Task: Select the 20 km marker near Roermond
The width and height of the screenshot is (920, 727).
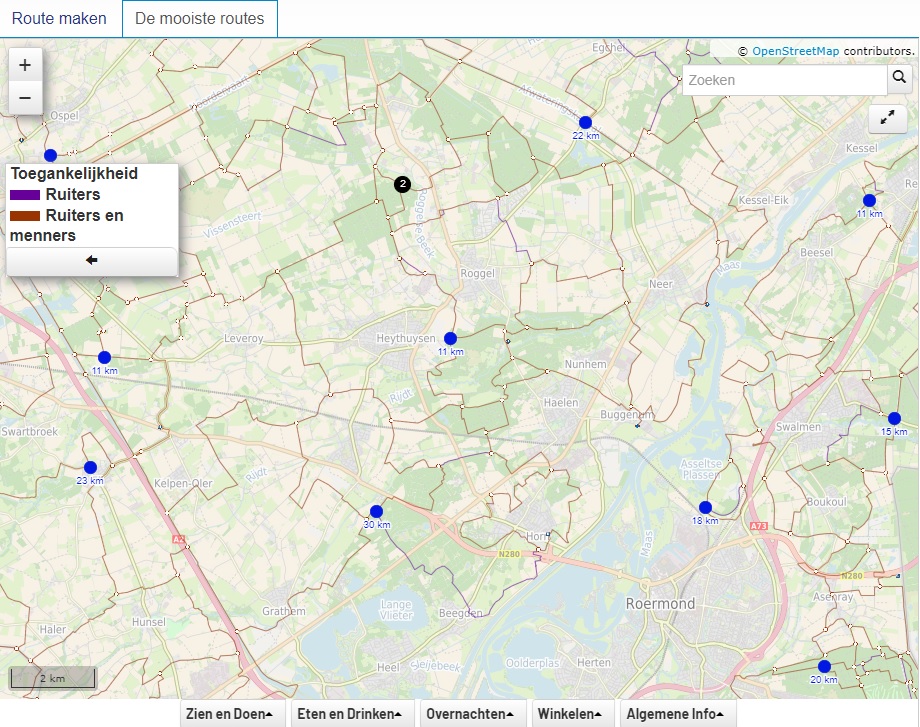Action: click(824, 665)
